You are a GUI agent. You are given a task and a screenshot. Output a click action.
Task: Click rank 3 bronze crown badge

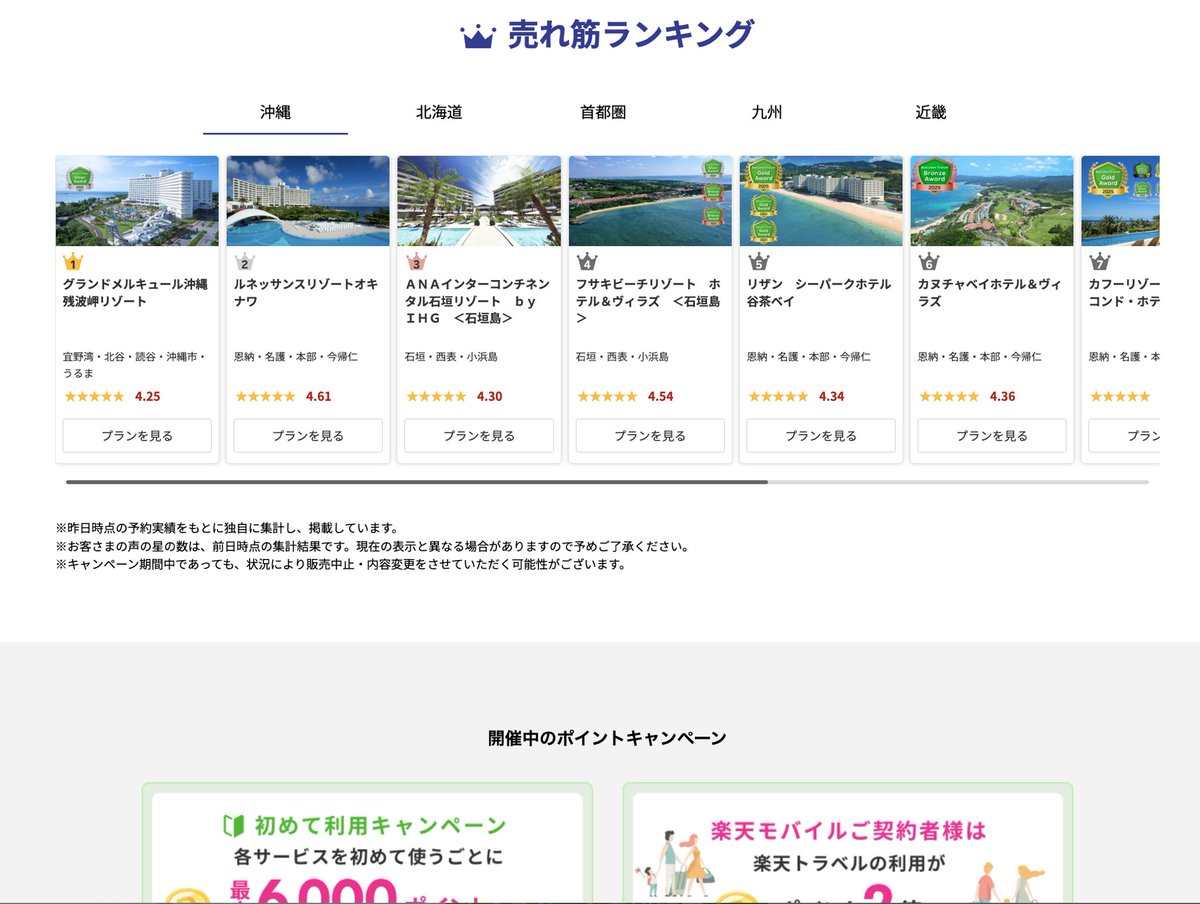point(415,262)
